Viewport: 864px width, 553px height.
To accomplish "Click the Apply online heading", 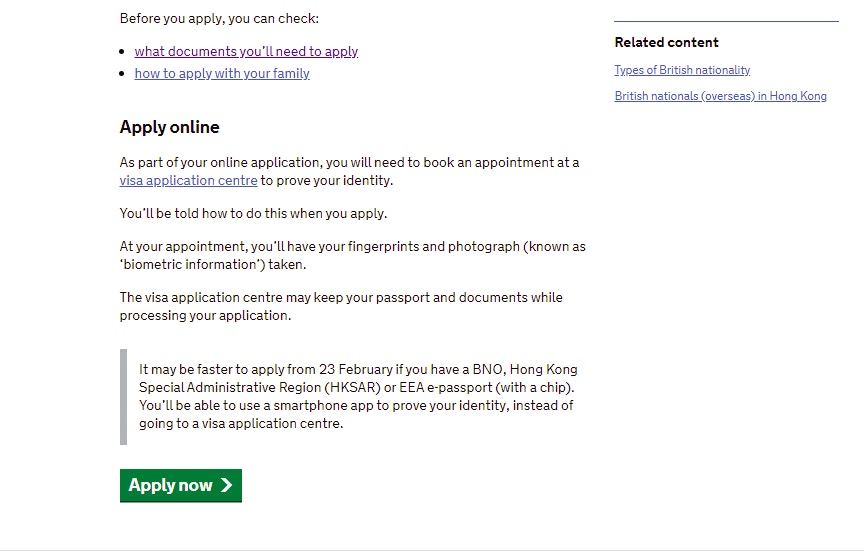I will [169, 127].
